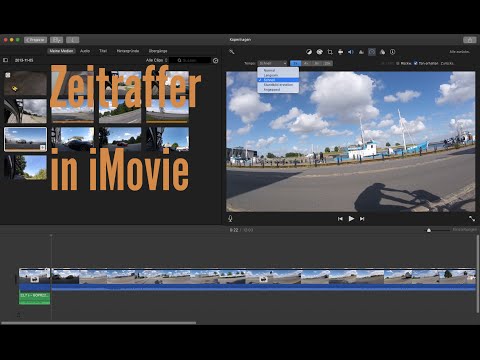Toggle the media library sidebar
480x360 pixels.
5,60
